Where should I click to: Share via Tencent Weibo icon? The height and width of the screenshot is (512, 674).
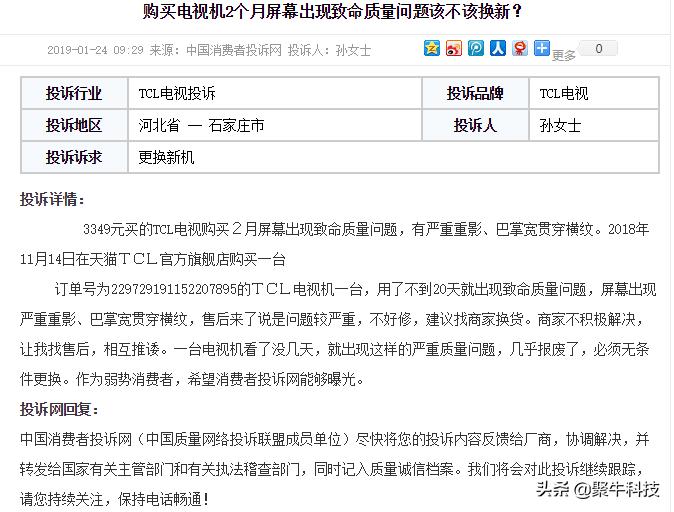tap(475, 48)
